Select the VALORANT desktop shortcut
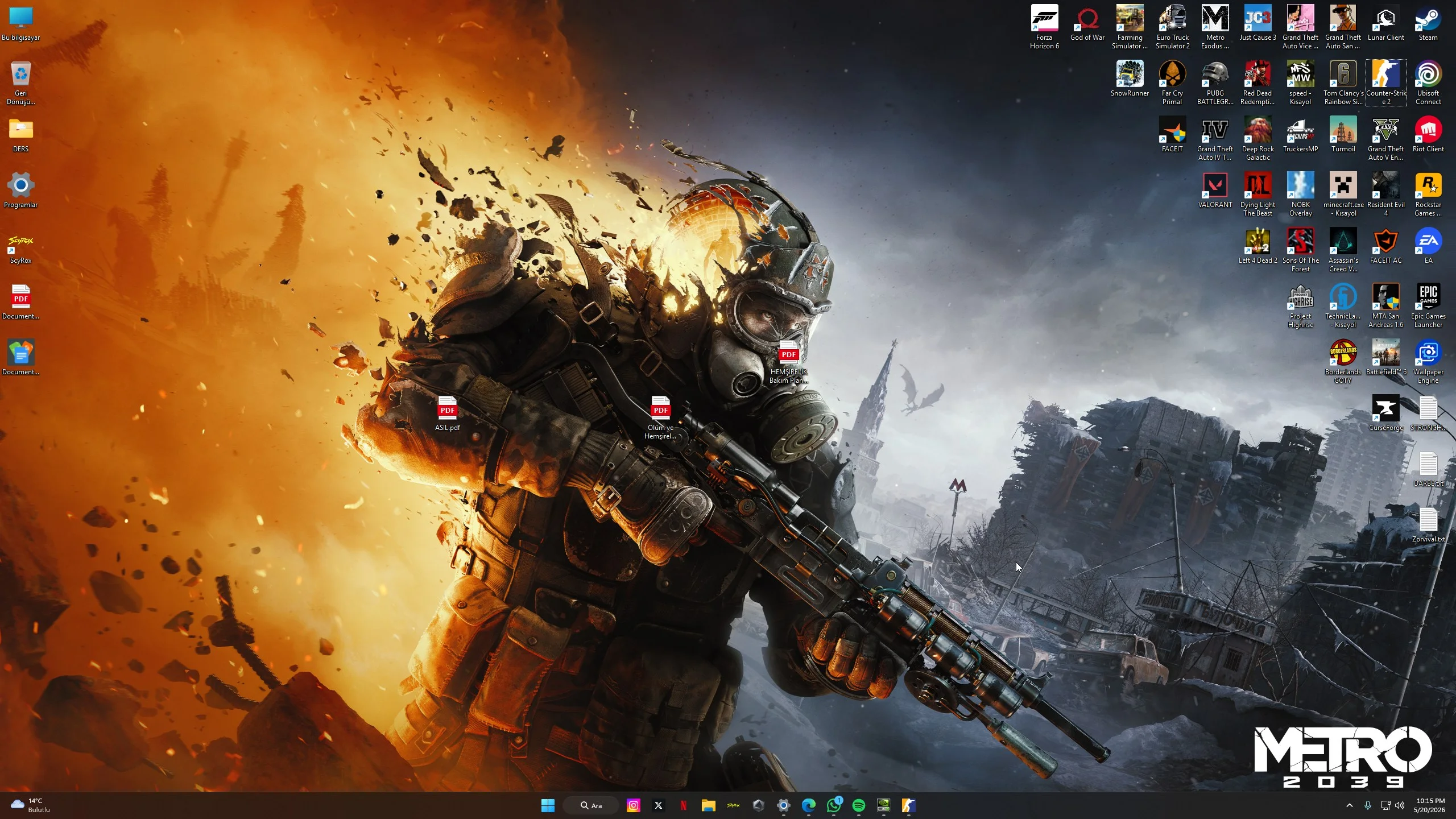Image resolution: width=1456 pixels, height=819 pixels. click(x=1215, y=190)
